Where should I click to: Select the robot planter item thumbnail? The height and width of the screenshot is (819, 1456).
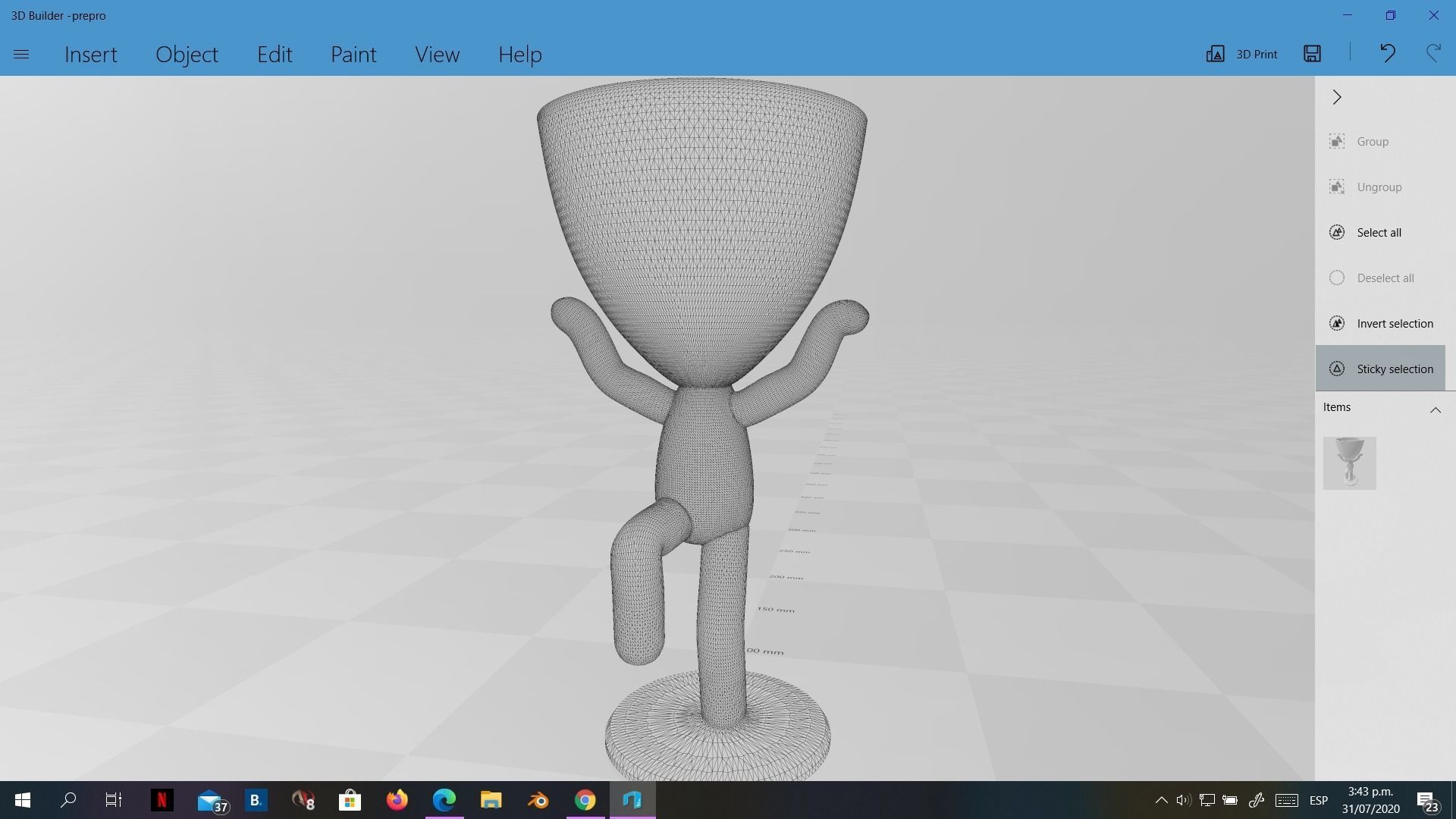pyautogui.click(x=1350, y=463)
